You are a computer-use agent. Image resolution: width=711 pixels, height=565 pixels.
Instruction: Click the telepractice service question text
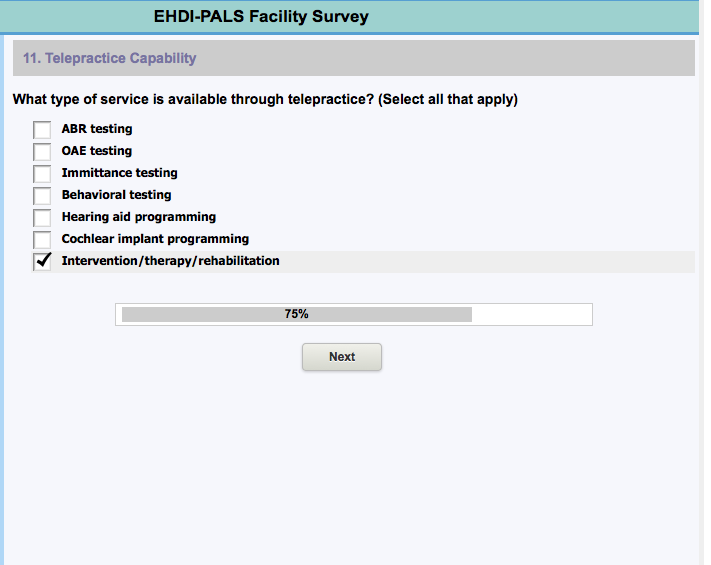pyautogui.click(x=265, y=100)
